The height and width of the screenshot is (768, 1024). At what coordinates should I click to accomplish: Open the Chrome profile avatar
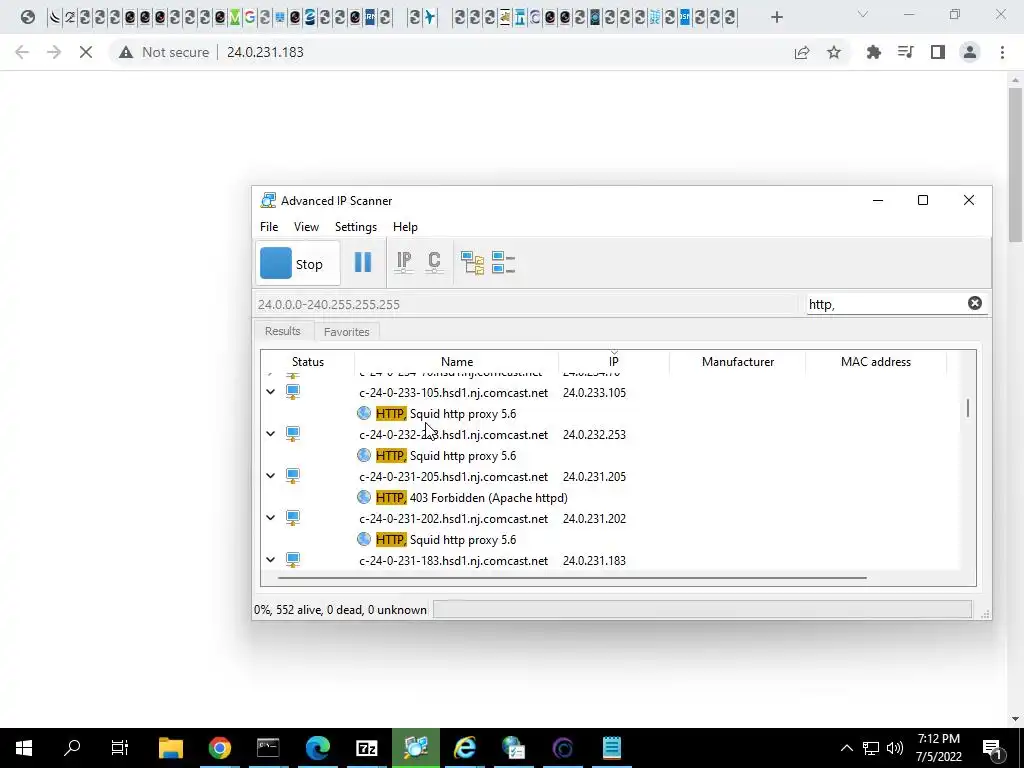coord(970,52)
